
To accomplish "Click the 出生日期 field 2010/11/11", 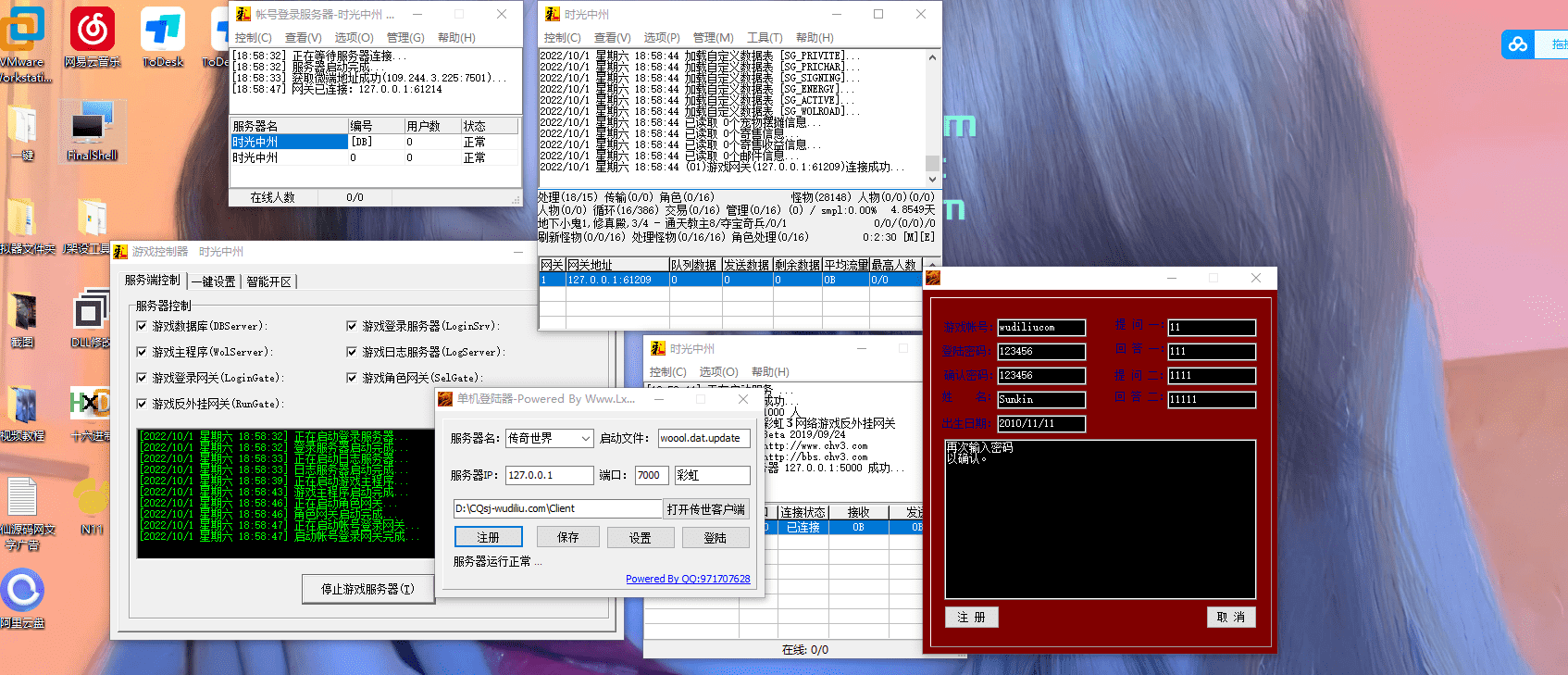I will (1040, 423).
